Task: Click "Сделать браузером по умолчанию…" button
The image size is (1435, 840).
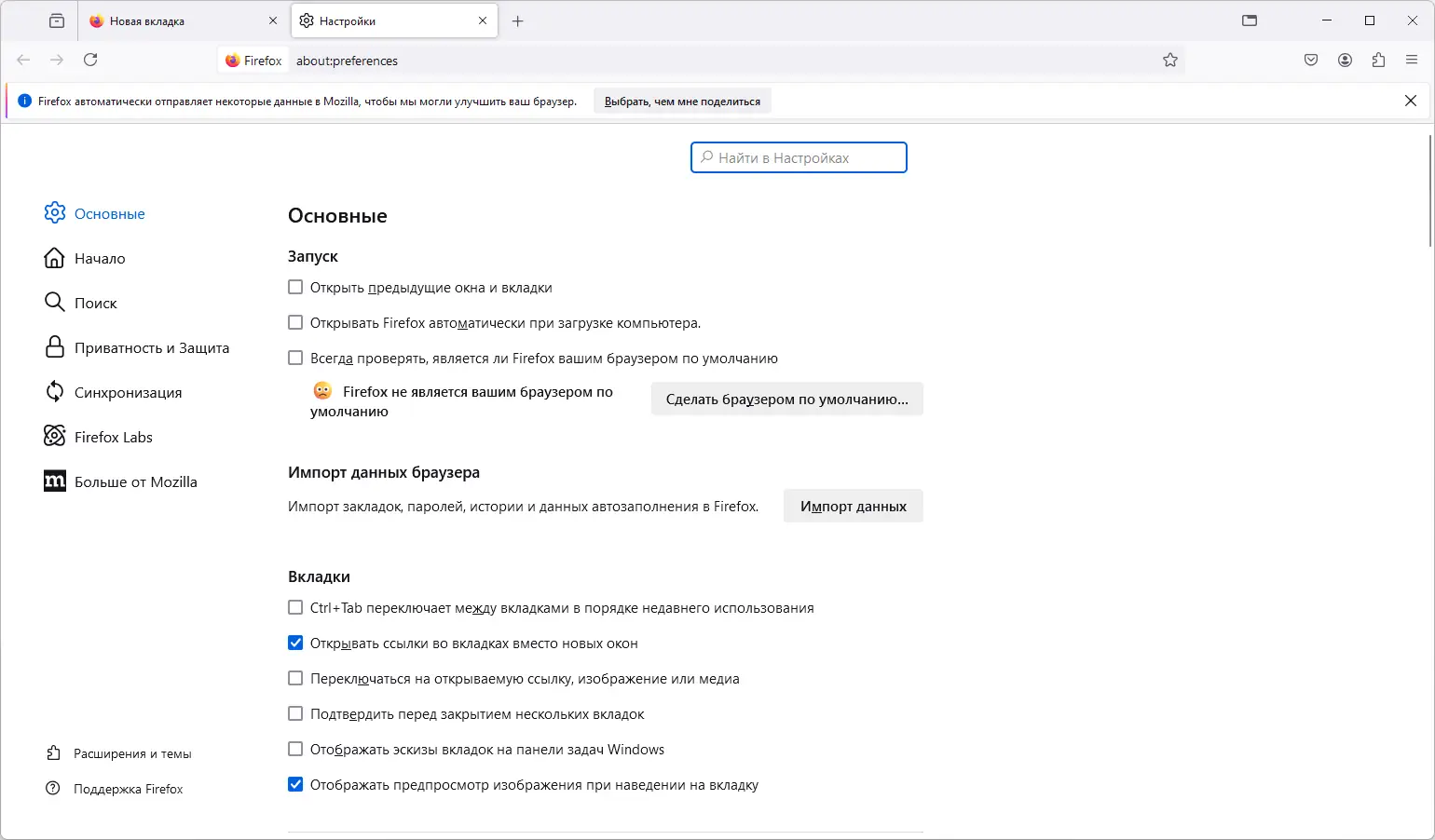Action: click(x=786, y=400)
